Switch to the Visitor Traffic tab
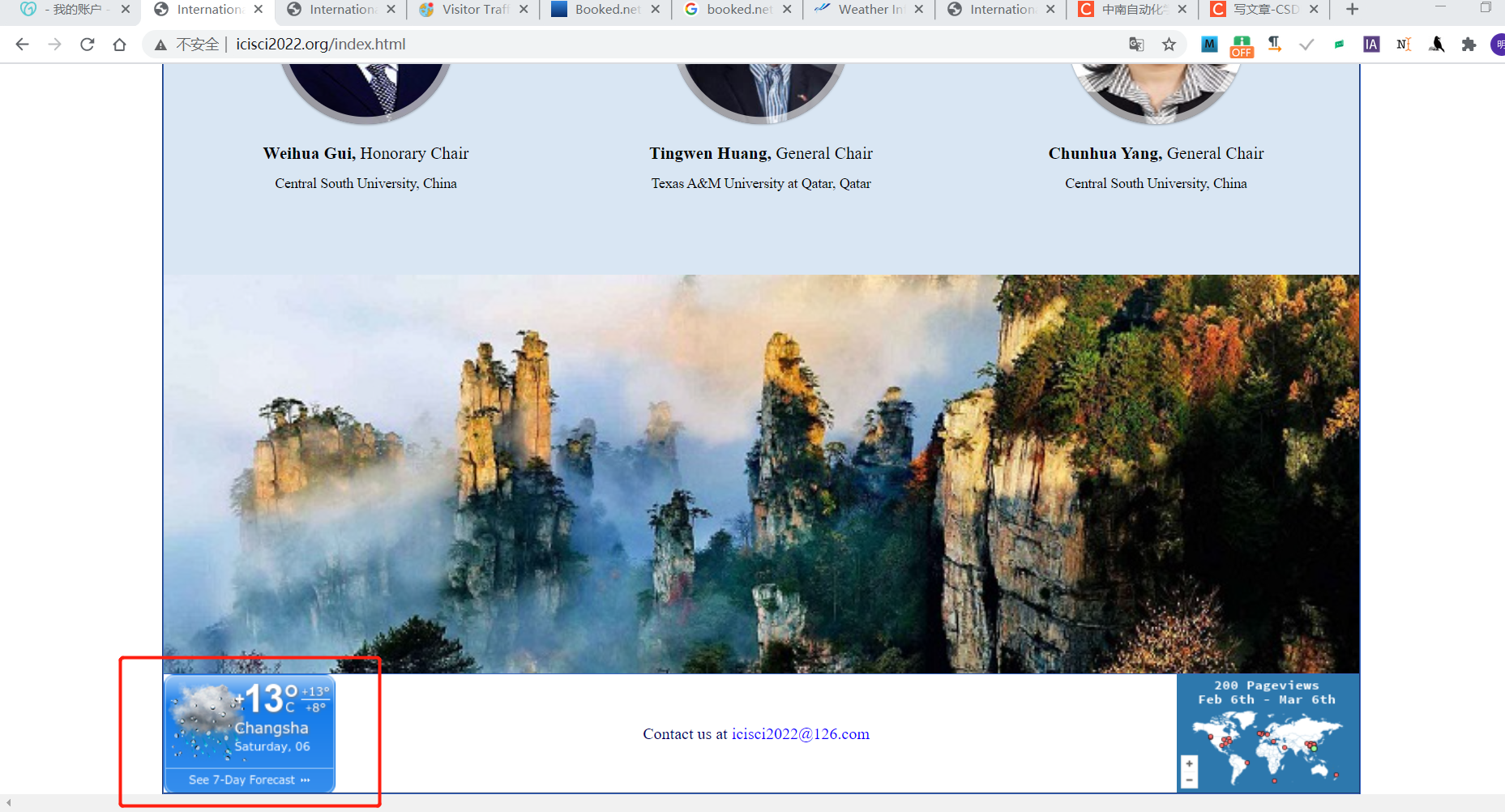The height and width of the screenshot is (812, 1505). pyautogui.click(x=472, y=9)
